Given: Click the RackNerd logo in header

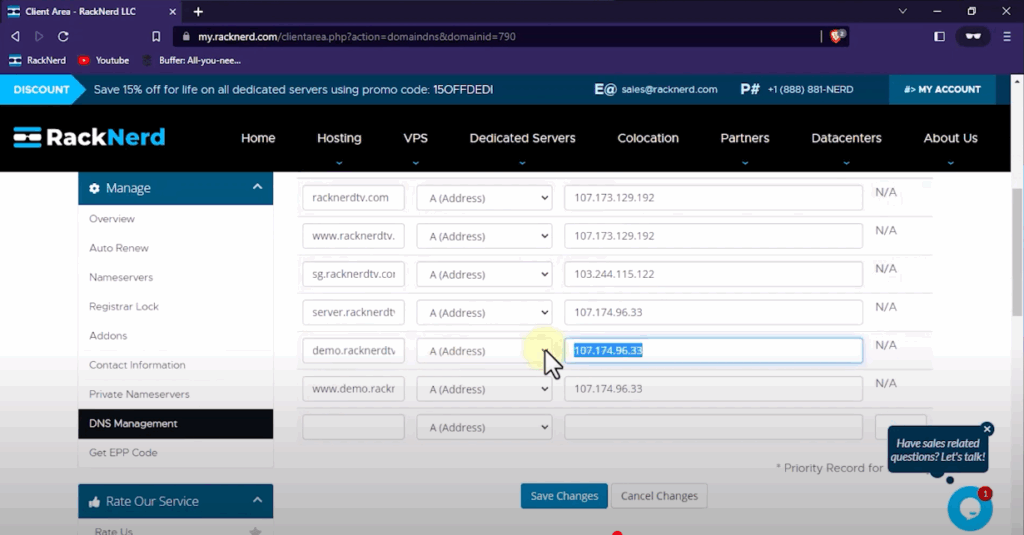Looking at the screenshot, I should pyautogui.click(x=89, y=138).
